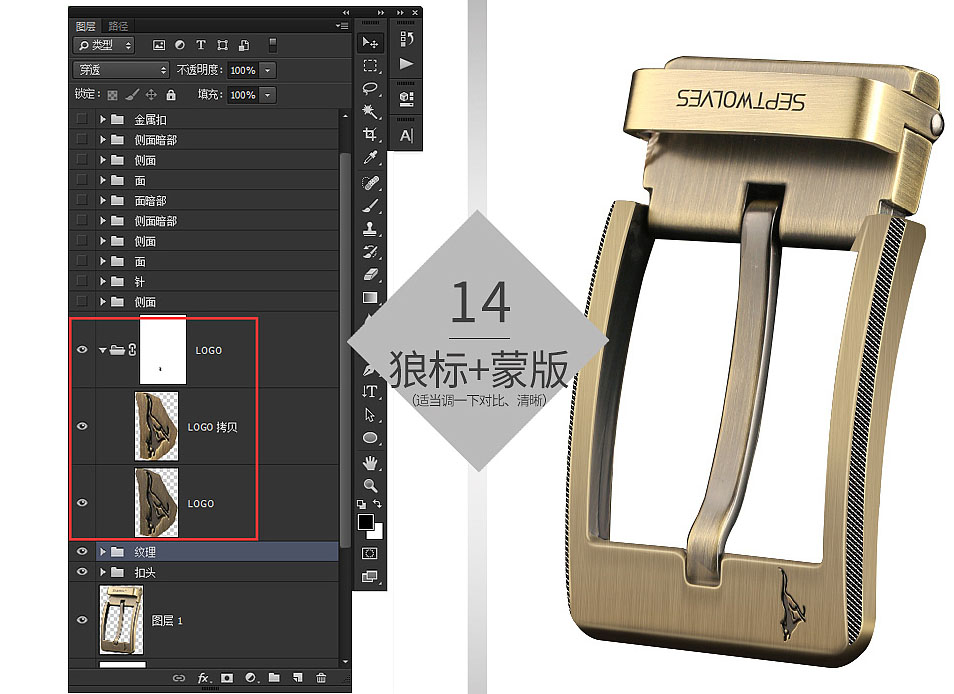This screenshot has height=694, width=954.
Task: Select the Spot Healing Brush tool
Action: pyautogui.click(x=370, y=182)
